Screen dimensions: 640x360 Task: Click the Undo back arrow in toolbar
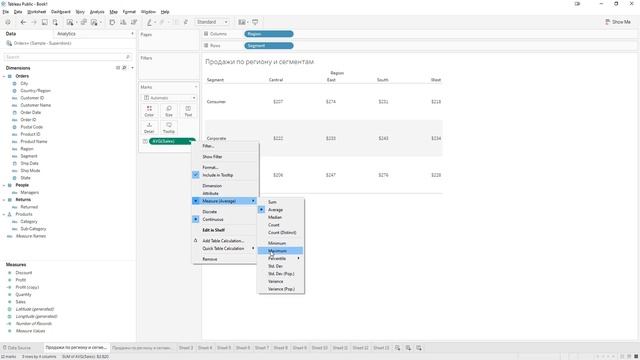[x=23, y=22]
